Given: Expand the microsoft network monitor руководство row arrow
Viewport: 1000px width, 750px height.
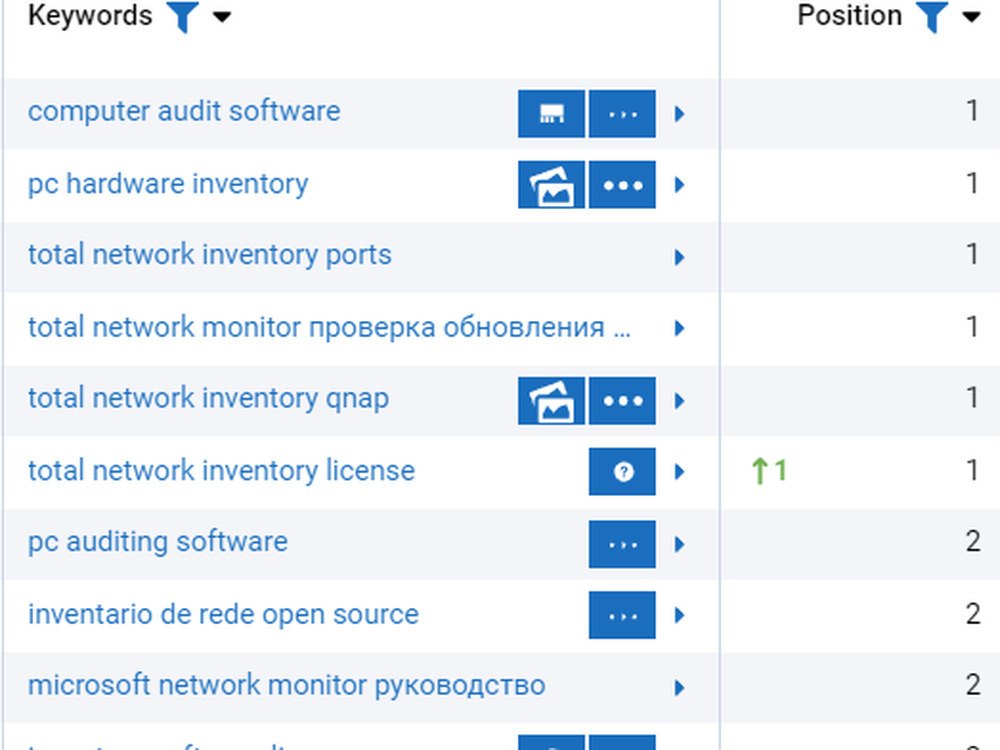Looking at the screenshot, I should point(680,688).
